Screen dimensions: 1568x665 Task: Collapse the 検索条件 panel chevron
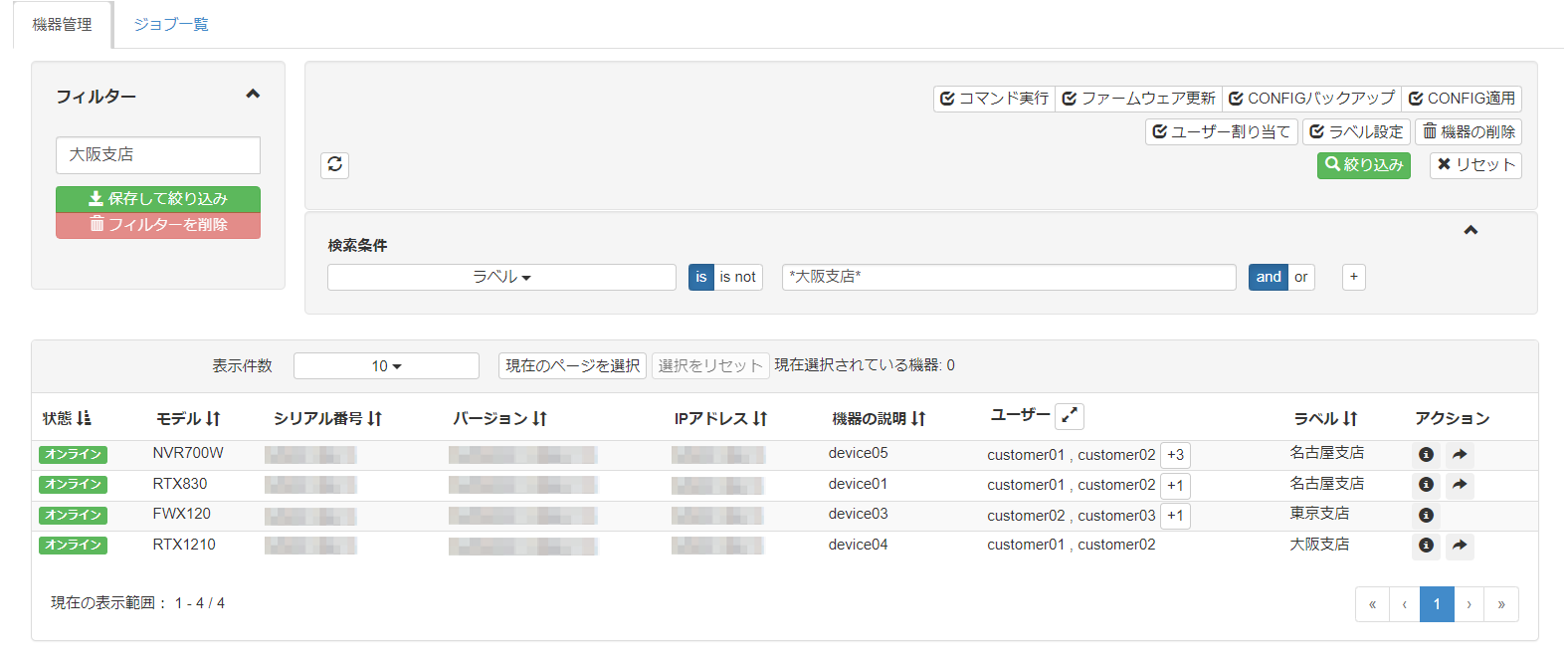pyautogui.click(x=1470, y=230)
